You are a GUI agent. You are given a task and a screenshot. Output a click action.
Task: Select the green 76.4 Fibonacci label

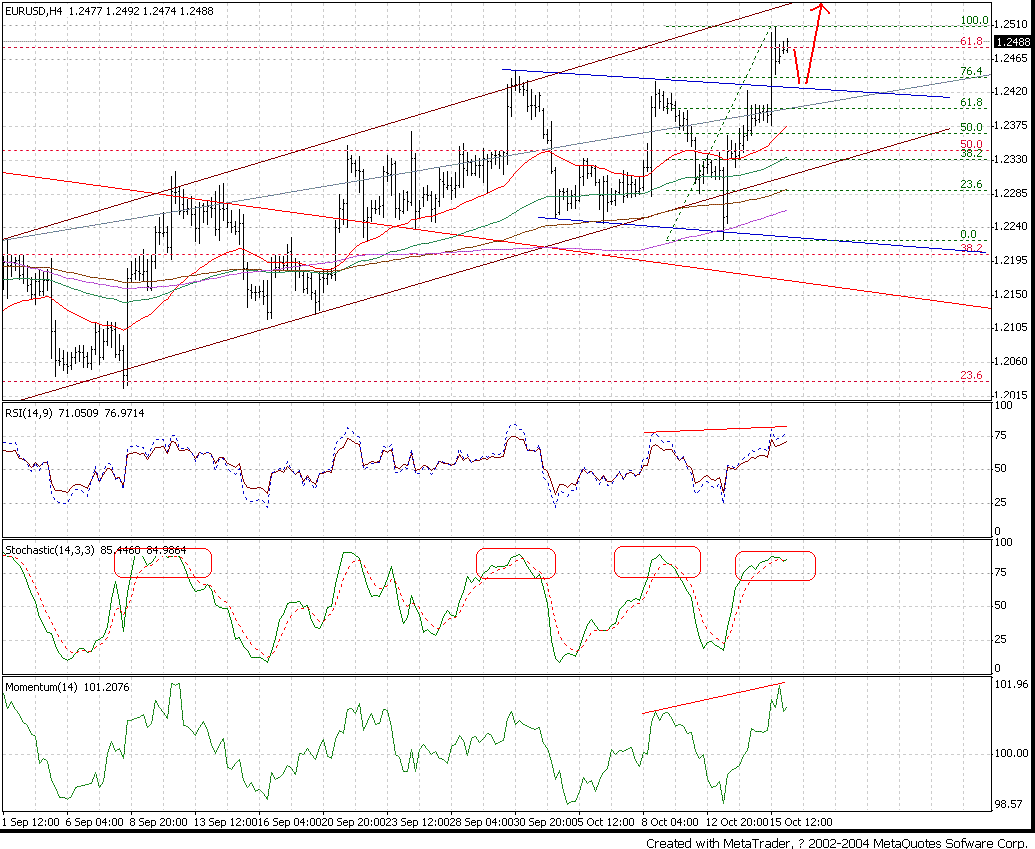[x=971, y=71]
